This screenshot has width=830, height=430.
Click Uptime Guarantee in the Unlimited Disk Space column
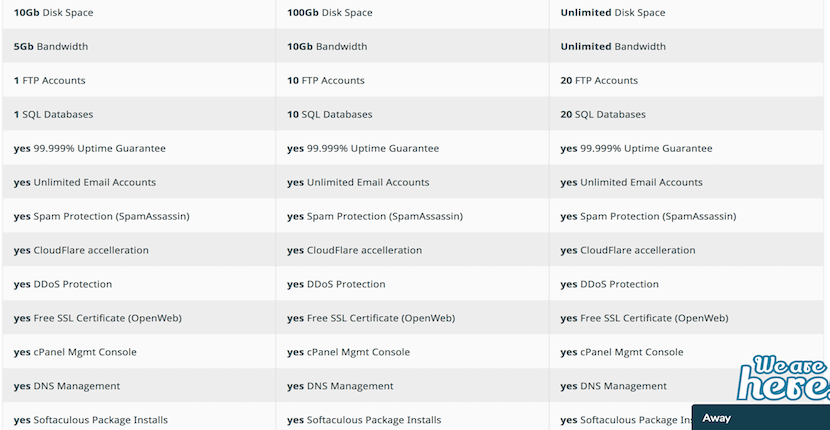687,148
